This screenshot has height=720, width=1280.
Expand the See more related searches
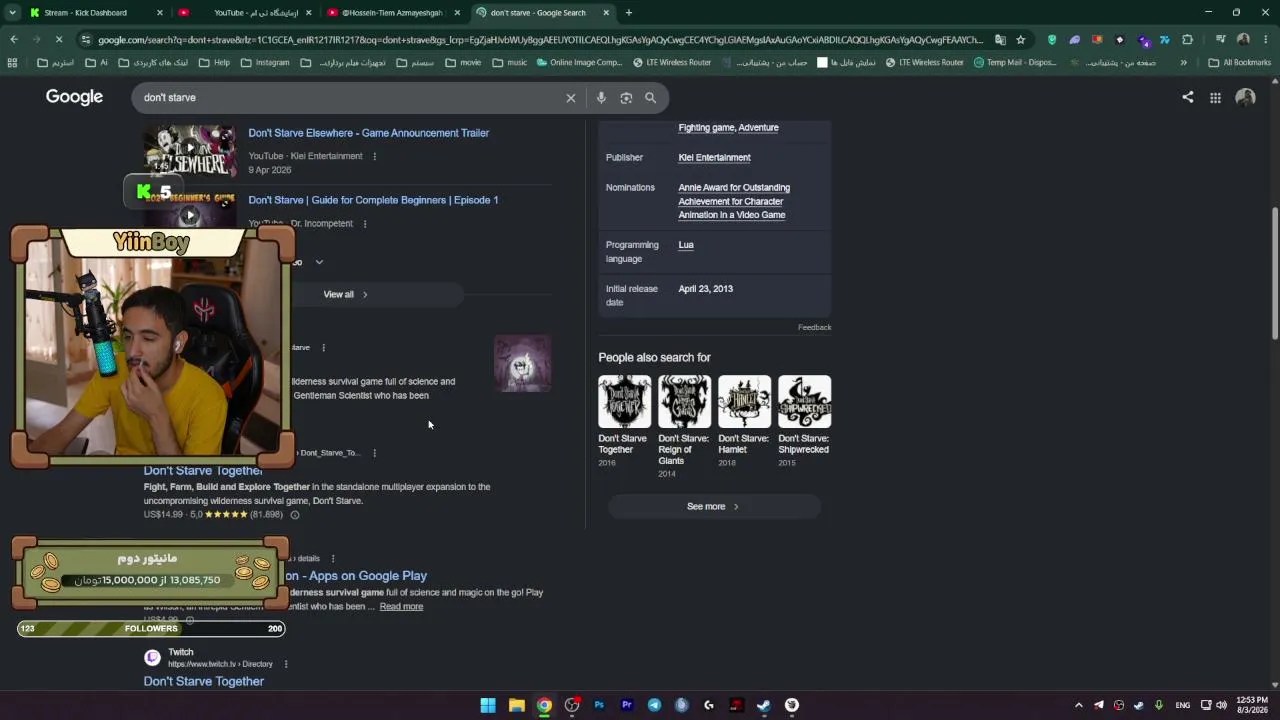click(x=713, y=507)
